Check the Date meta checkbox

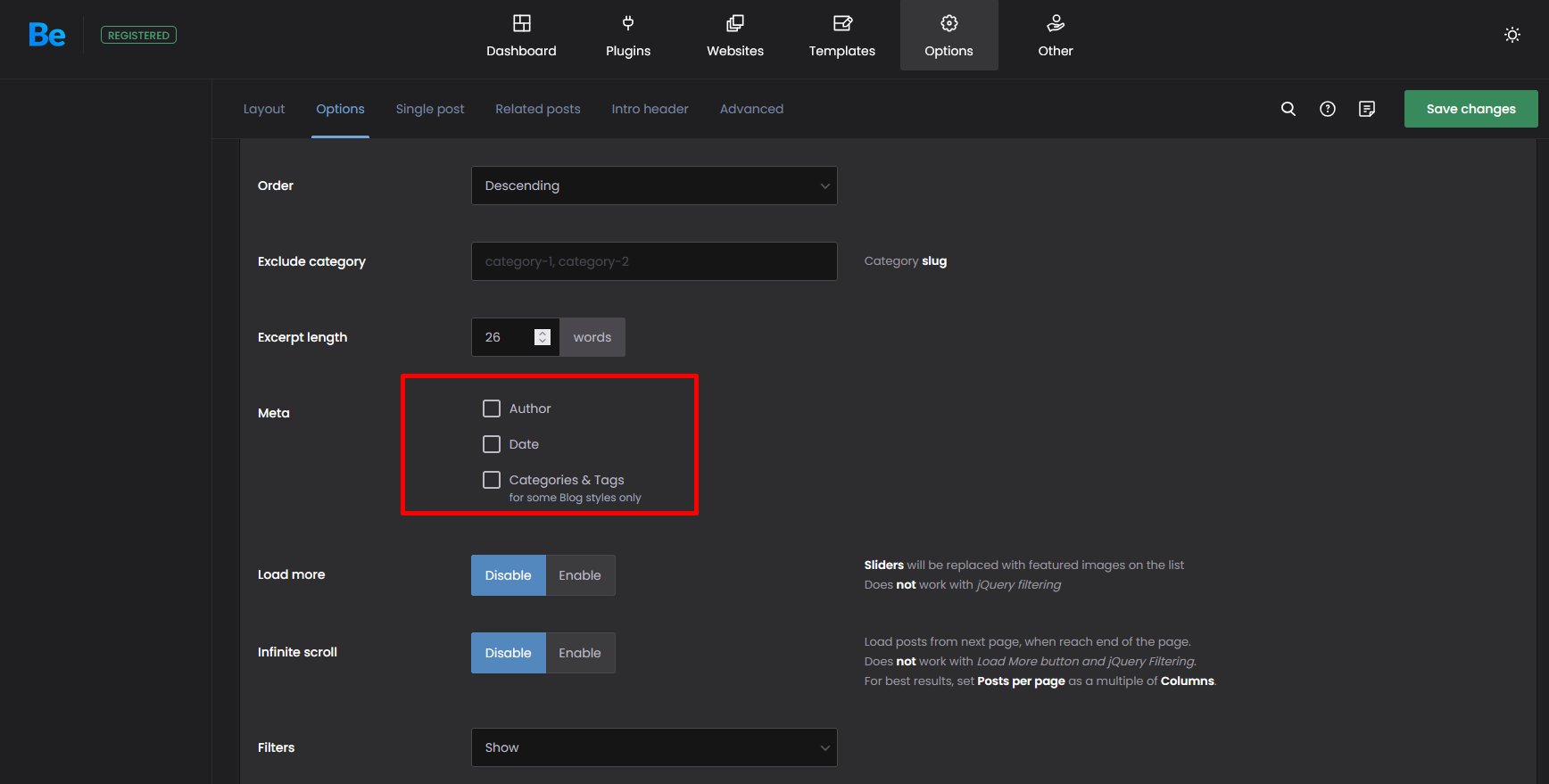pyautogui.click(x=492, y=444)
